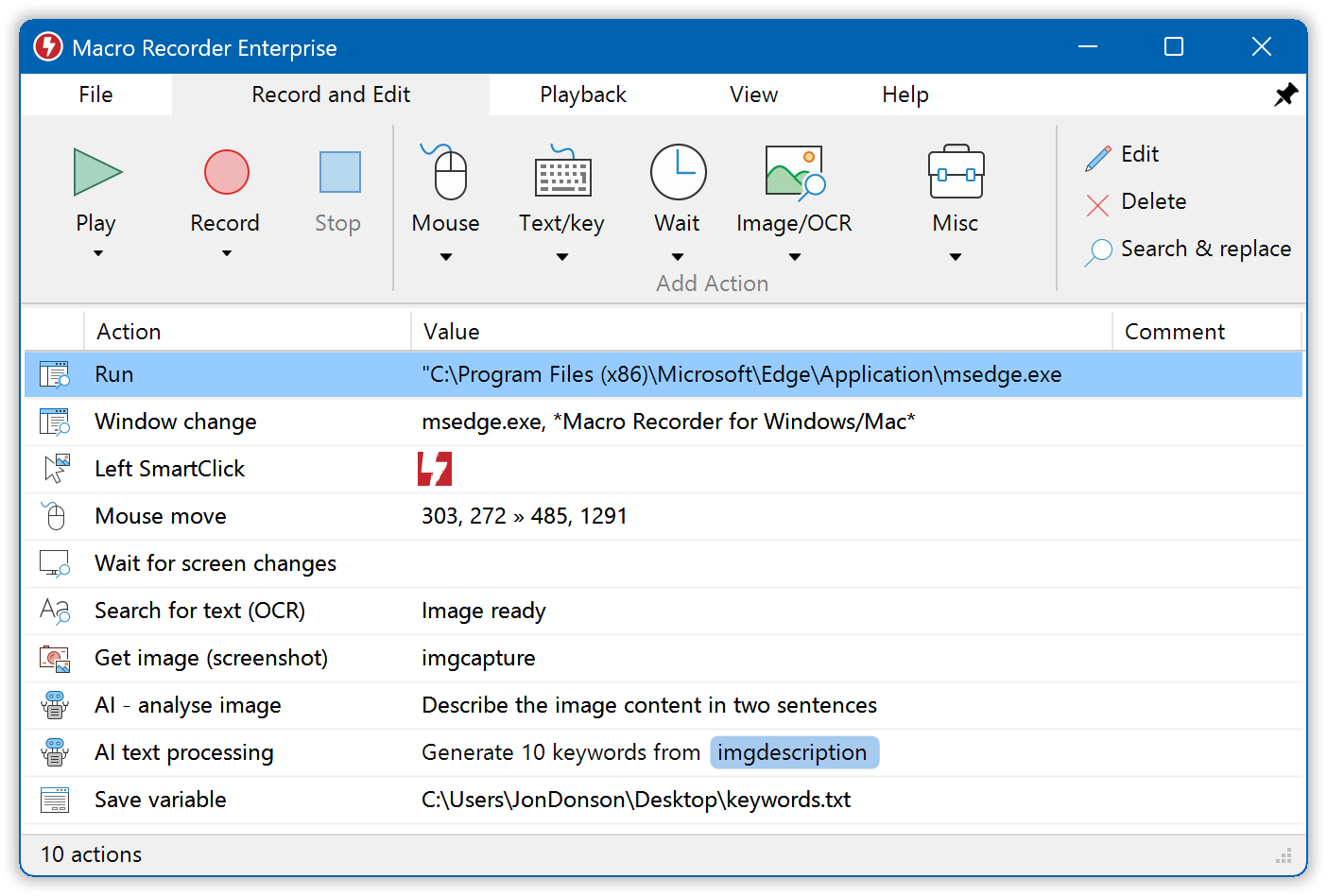Open the View menu
This screenshot has height=896, width=1327.
click(x=753, y=94)
